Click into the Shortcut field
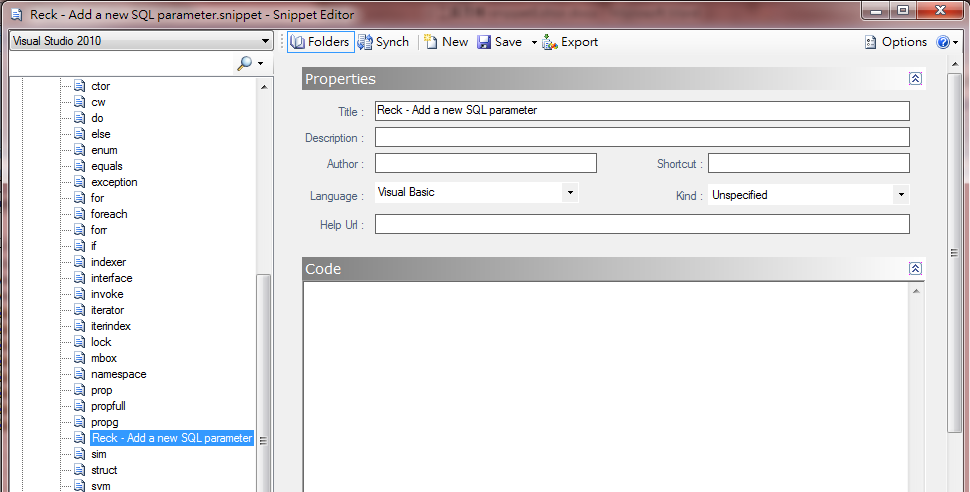Image resolution: width=970 pixels, height=492 pixels. coord(809,163)
